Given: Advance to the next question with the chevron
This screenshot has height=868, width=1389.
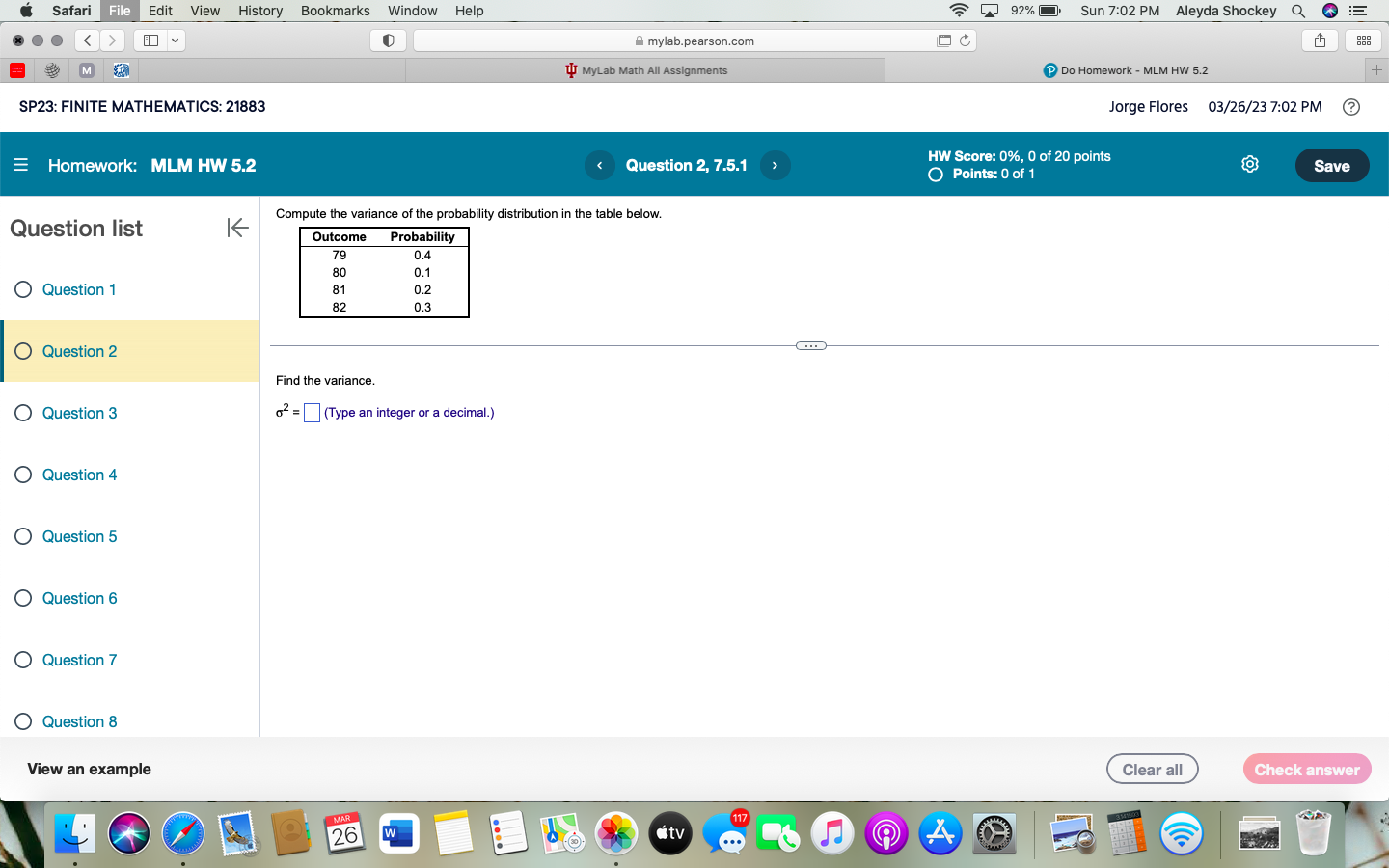Looking at the screenshot, I should [x=775, y=165].
